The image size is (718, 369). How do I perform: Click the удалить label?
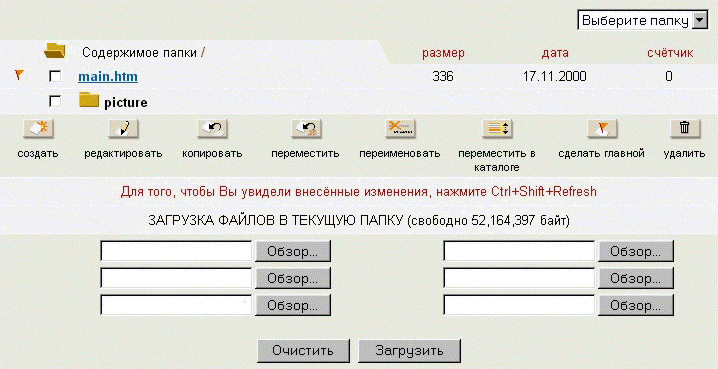point(685,153)
